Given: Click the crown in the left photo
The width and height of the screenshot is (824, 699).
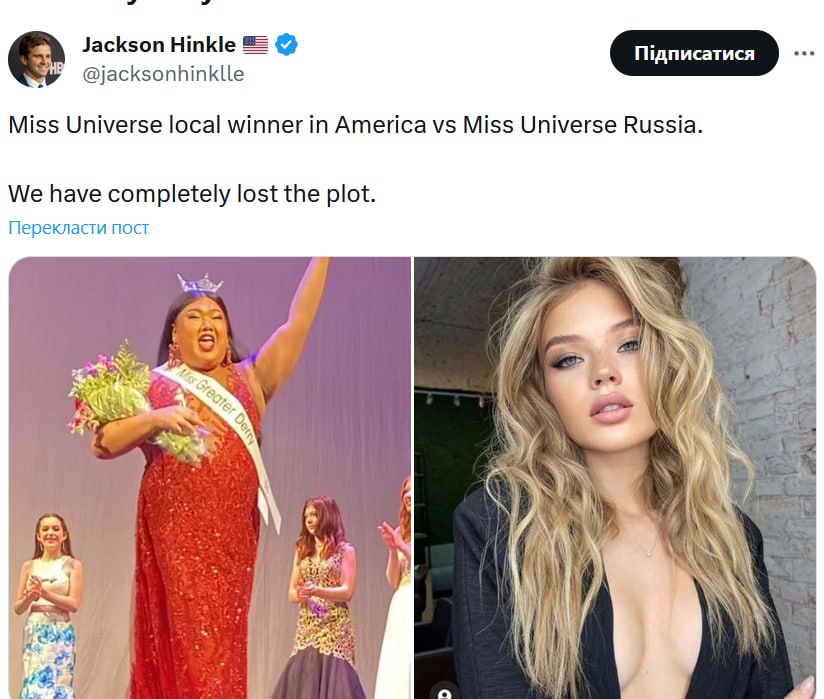Looking at the screenshot, I should click(x=200, y=284).
